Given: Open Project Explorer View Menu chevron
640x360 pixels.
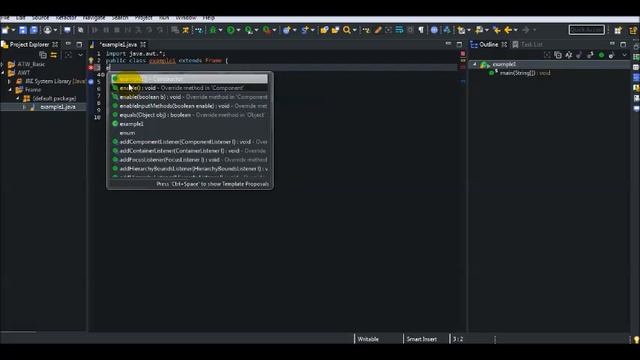Looking at the screenshot, I should [x=80, y=55].
